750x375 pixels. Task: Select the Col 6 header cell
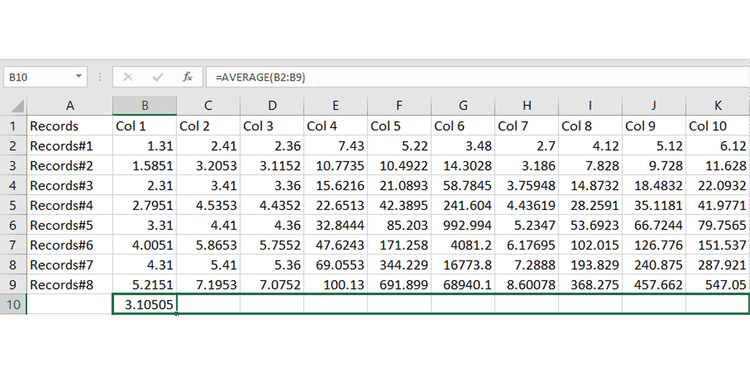coord(463,126)
